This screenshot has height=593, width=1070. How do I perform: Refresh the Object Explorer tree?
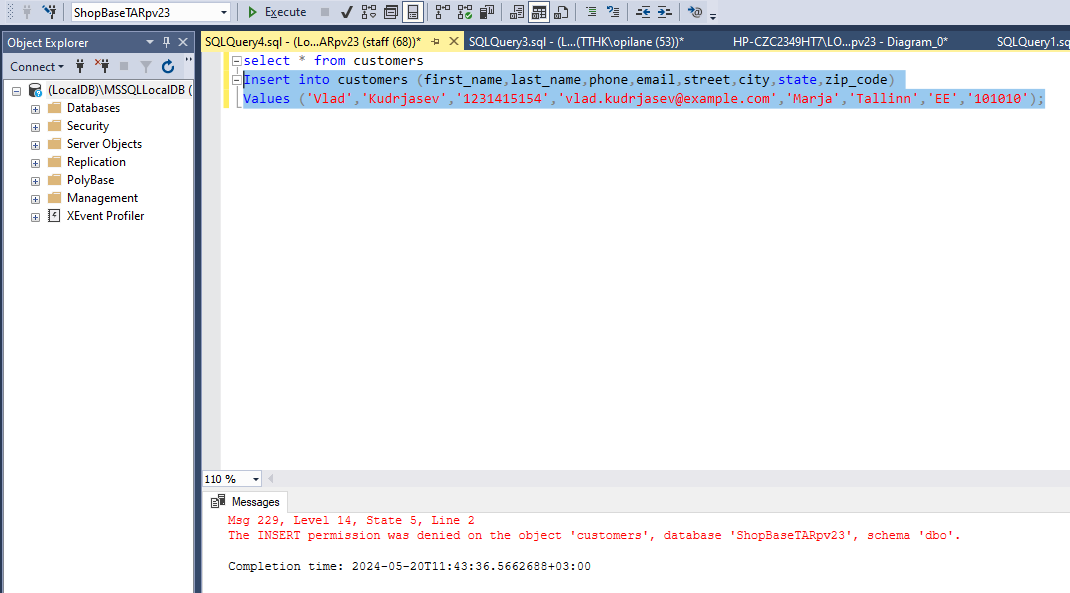pyautogui.click(x=167, y=66)
